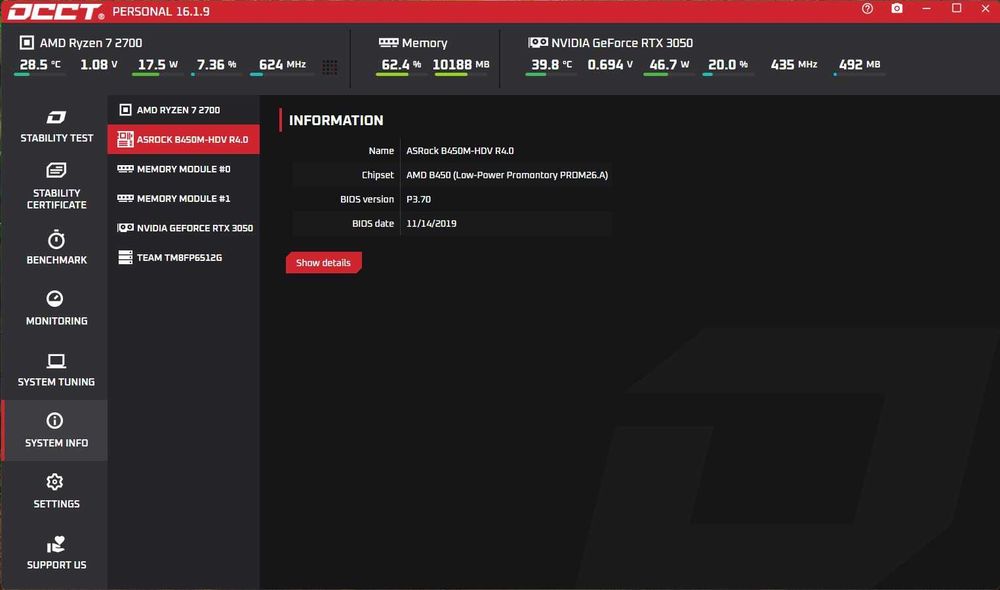1000x590 pixels.
Task: Open the System Tuning laptop icon
Action: pos(55,361)
